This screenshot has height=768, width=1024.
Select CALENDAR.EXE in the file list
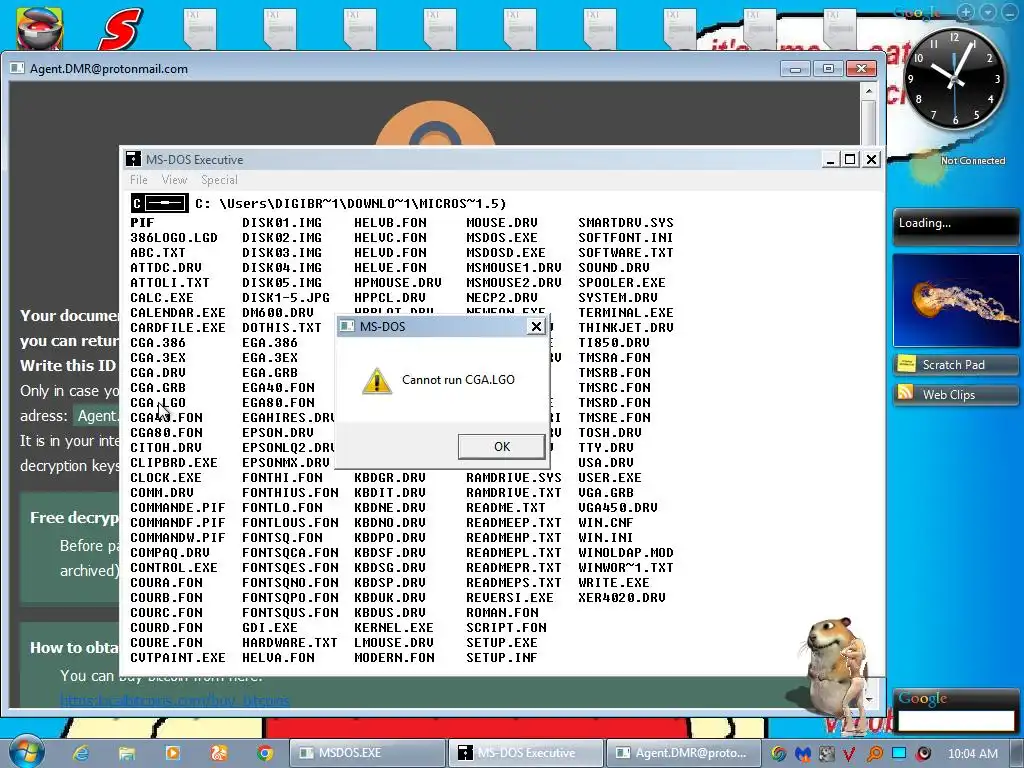[x=178, y=313]
